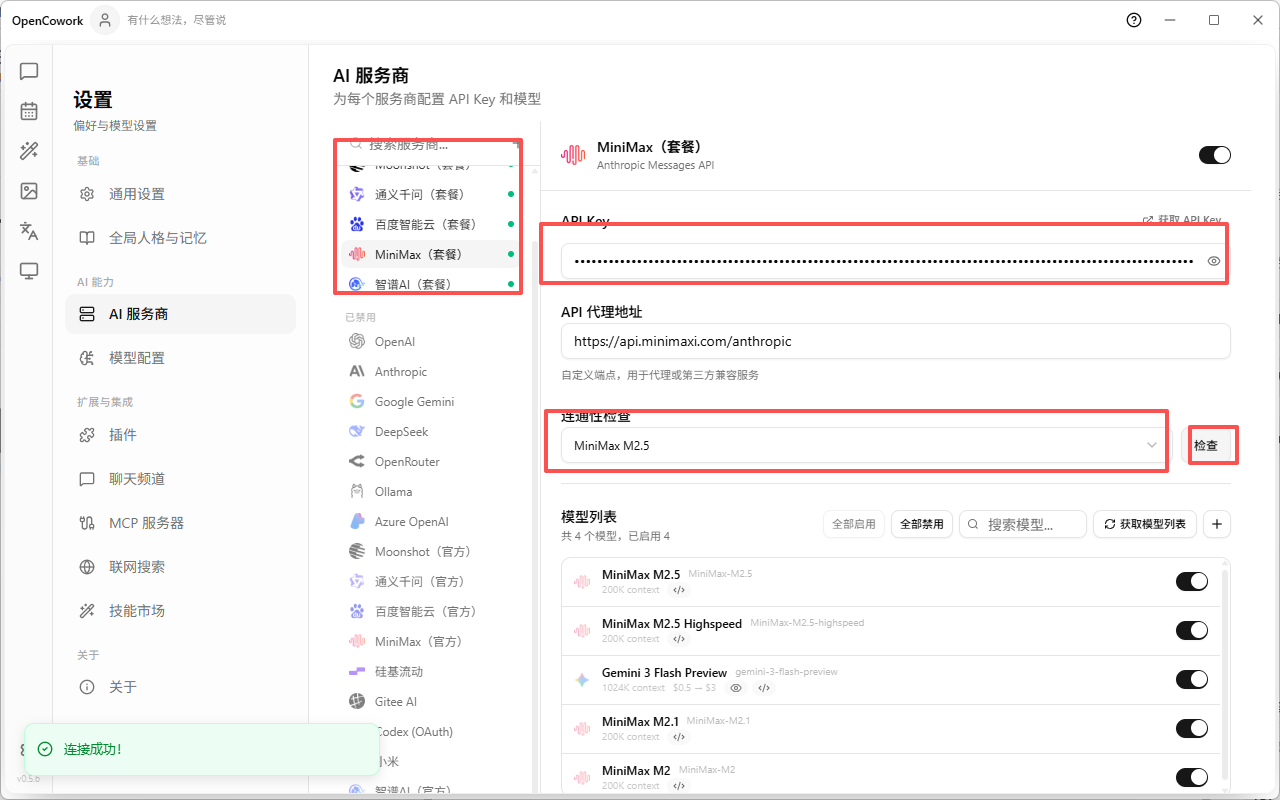This screenshot has height=800, width=1280.
Task: Click 获取模型列表 refresh button
Action: pos(1145,524)
